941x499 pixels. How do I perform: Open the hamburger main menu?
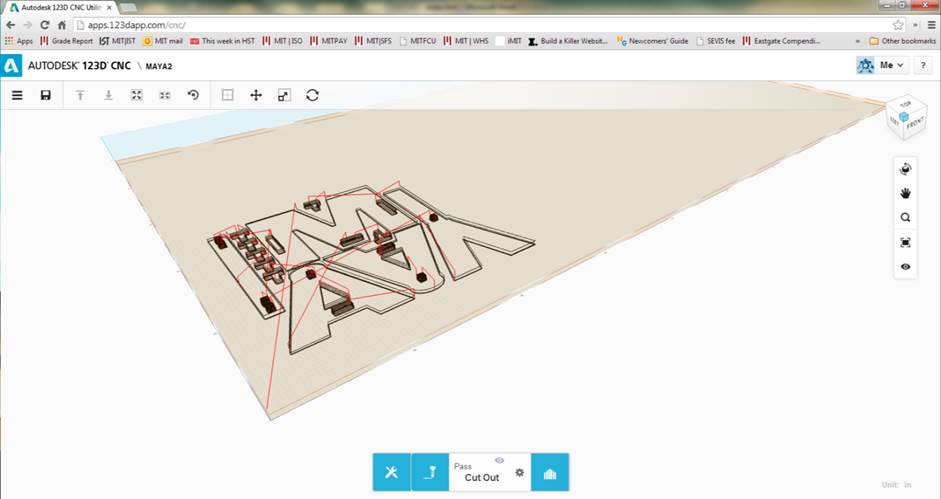pos(17,95)
